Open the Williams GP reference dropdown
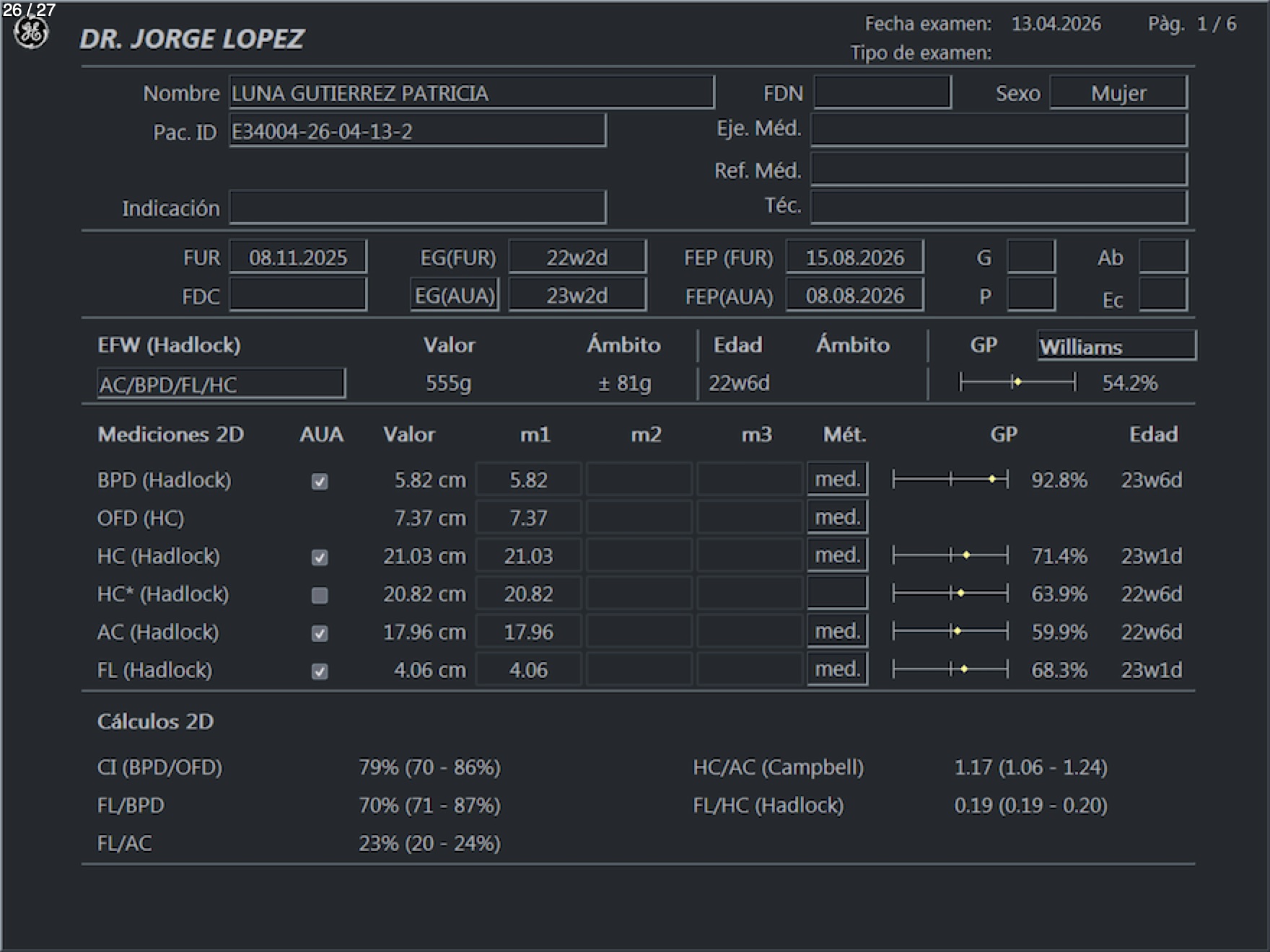The width and height of the screenshot is (1270, 952). coord(1116,346)
